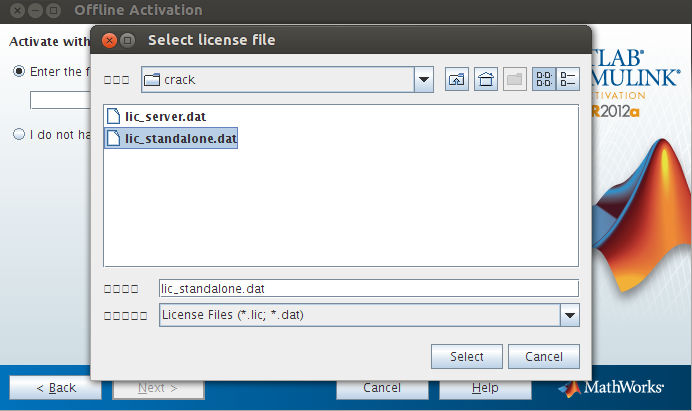The image size is (692, 411).
Task: Click the lic_server.dat file icon
Action: point(113,116)
